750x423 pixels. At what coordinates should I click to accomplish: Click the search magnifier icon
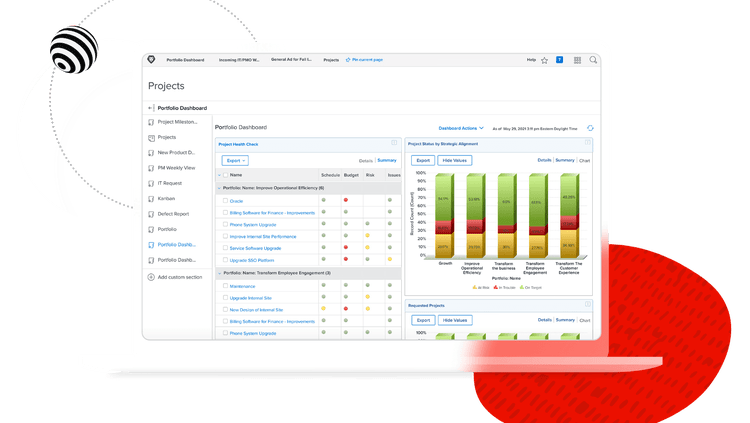click(x=593, y=60)
